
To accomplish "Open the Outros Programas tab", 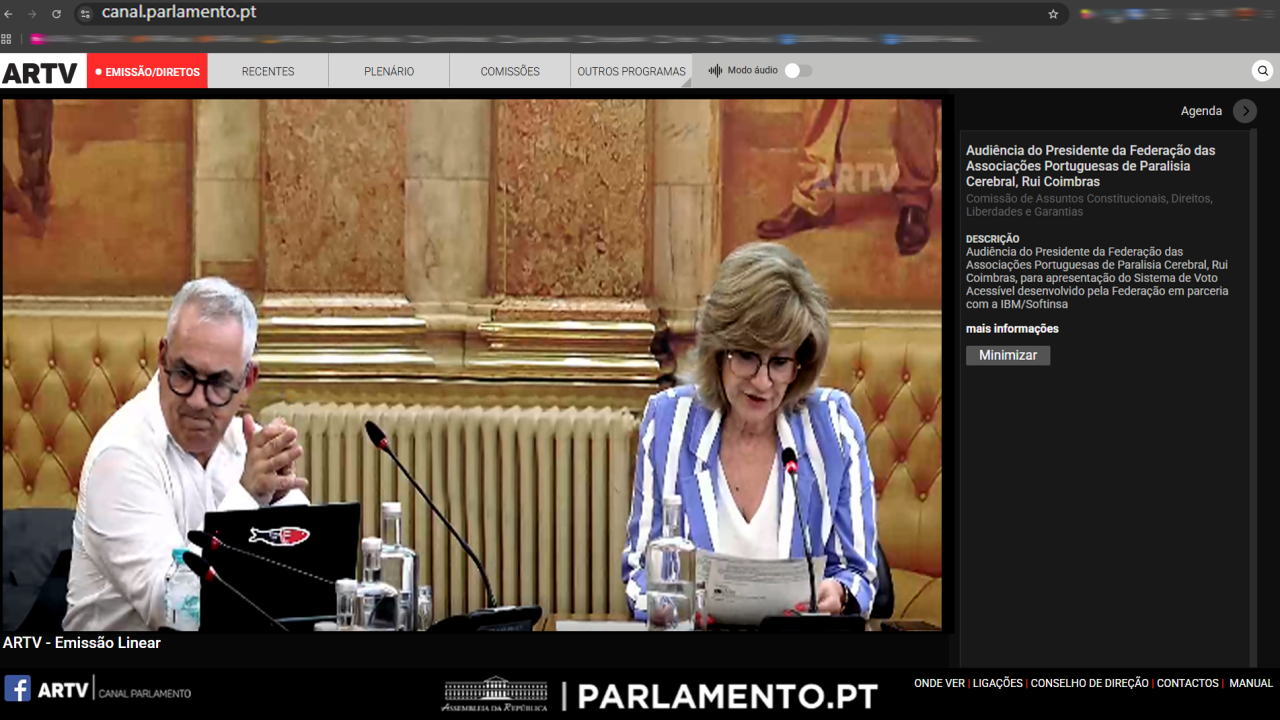I will pos(631,71).
